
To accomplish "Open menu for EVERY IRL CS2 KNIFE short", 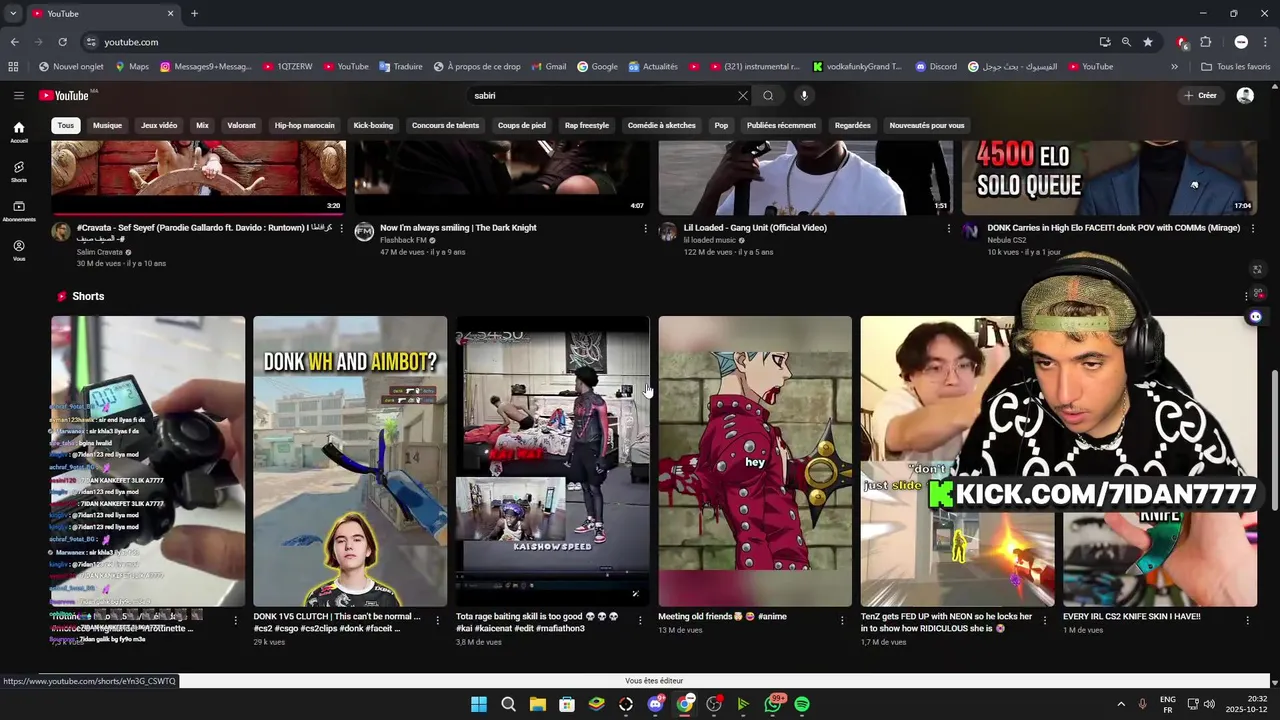I will pos(1247,621).
